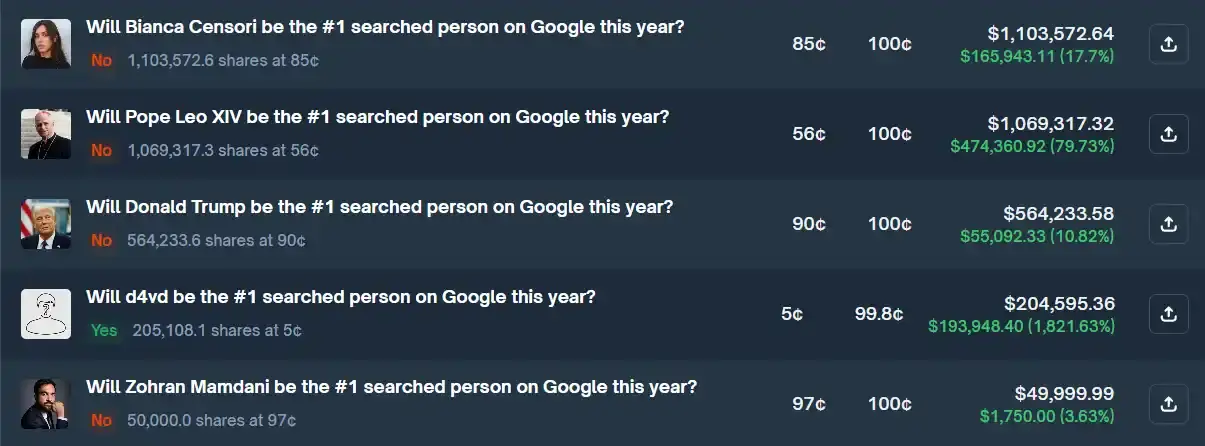This screenshot has width=1205, height=446.
Task: Open the Donald Trump market question
Action: [x=379, y=207]
